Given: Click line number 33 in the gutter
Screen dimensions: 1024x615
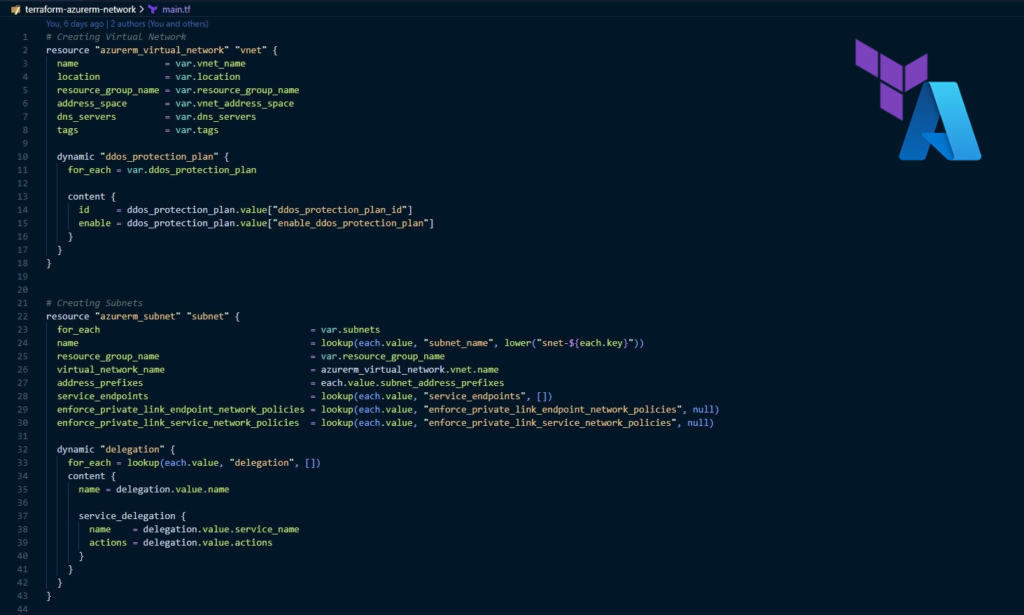Looking at the screenshot, I should 25,462.
